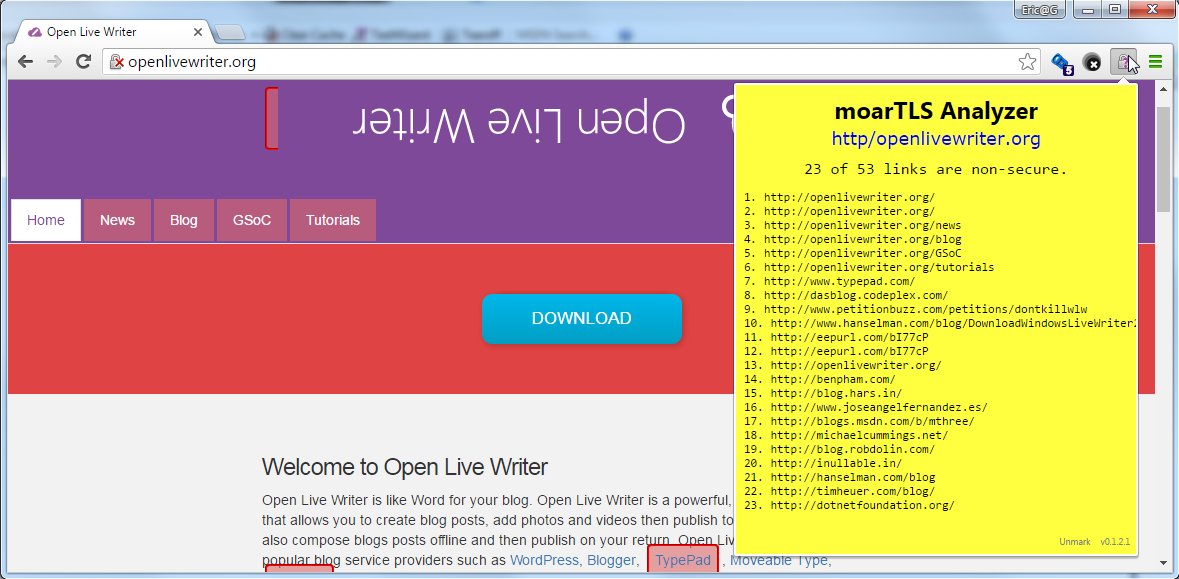The height and width of the screenshot is (579, 1179).
Task: Select entry 10, the www.hanselman.com DownloadWindowsLiveWriter link
Action: [953, 323]
